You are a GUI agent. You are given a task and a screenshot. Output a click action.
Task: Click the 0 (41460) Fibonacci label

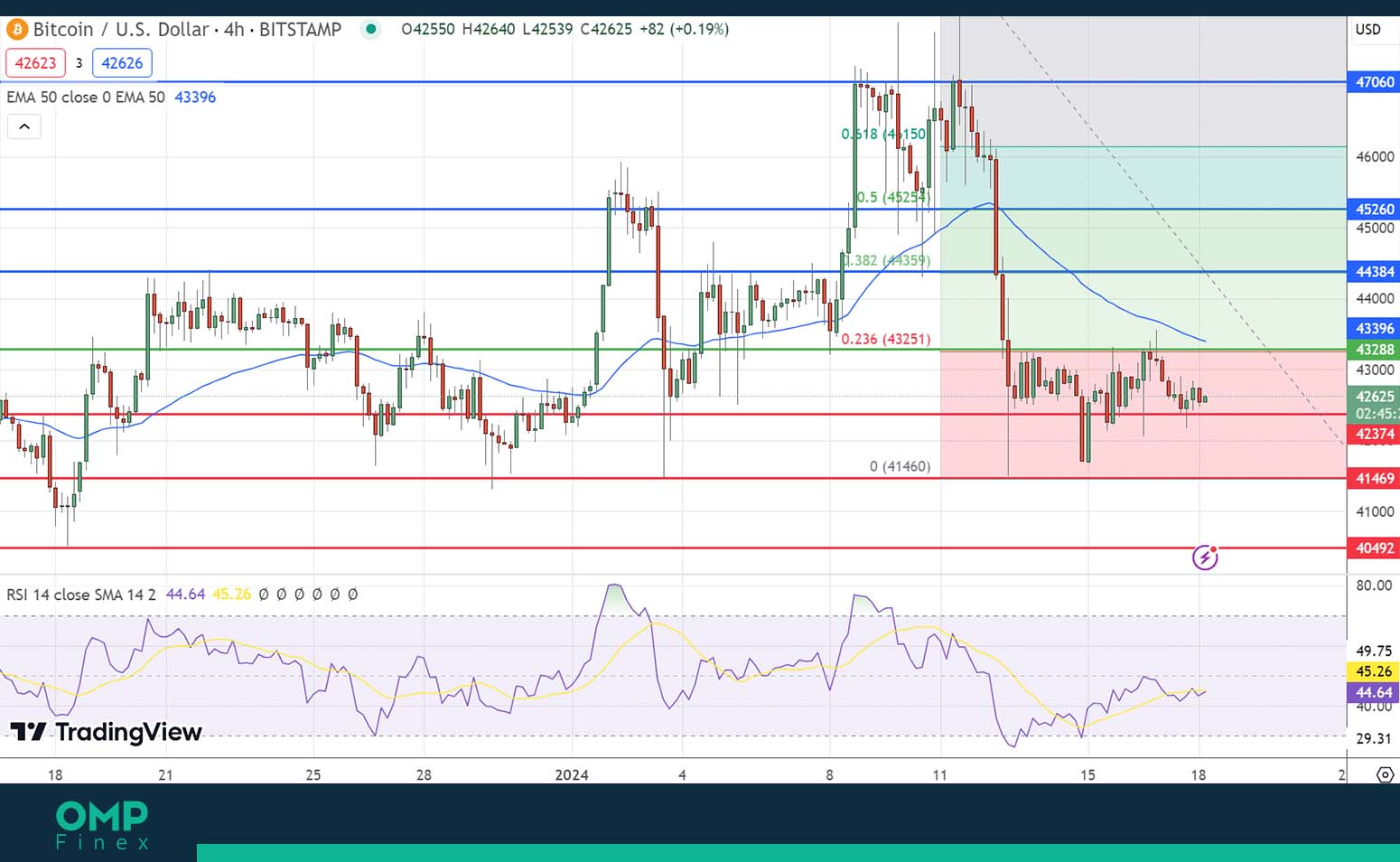point(900,466)
